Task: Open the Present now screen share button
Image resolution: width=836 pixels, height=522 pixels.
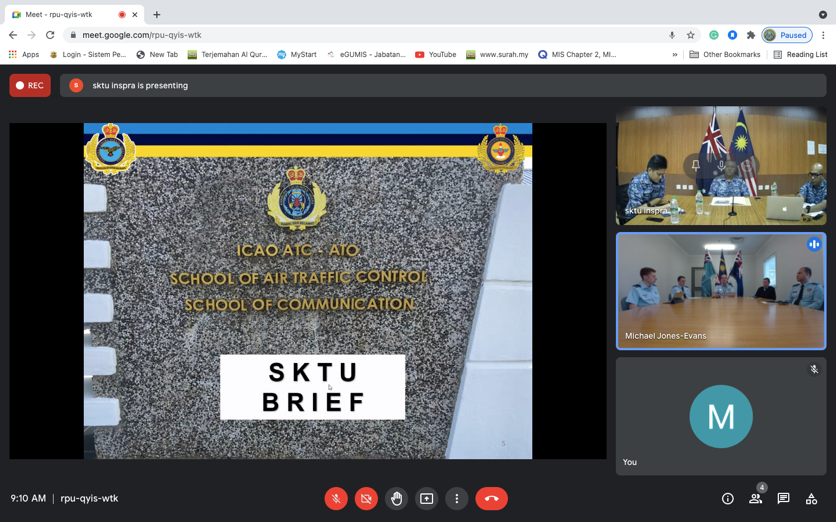Action: (x=427, y=499)
